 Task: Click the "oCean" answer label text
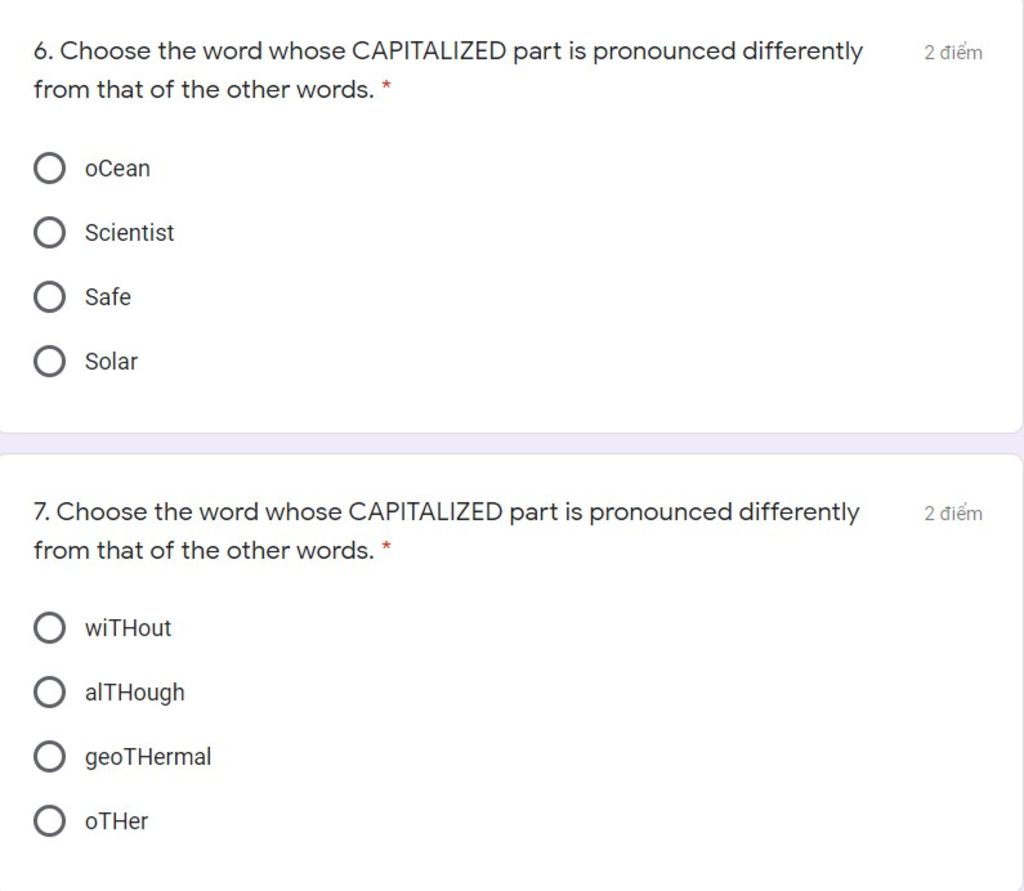[x=118, y=169]
